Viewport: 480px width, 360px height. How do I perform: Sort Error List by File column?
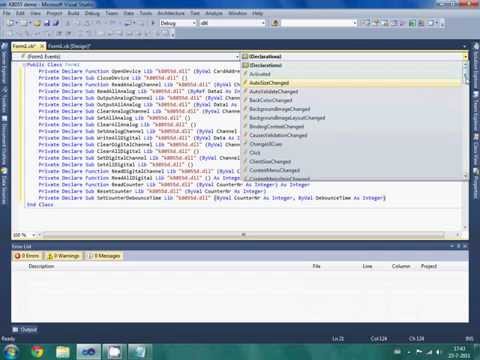click(316, 266)
